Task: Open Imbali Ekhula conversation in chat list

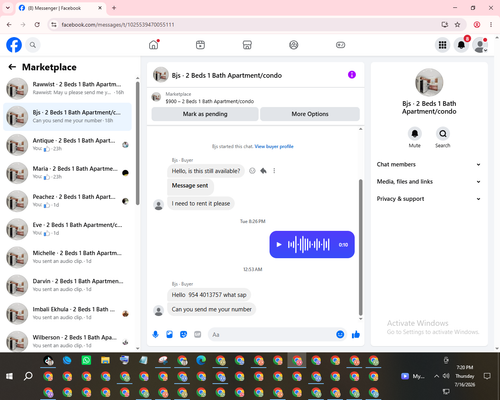Action: [68, 313]
